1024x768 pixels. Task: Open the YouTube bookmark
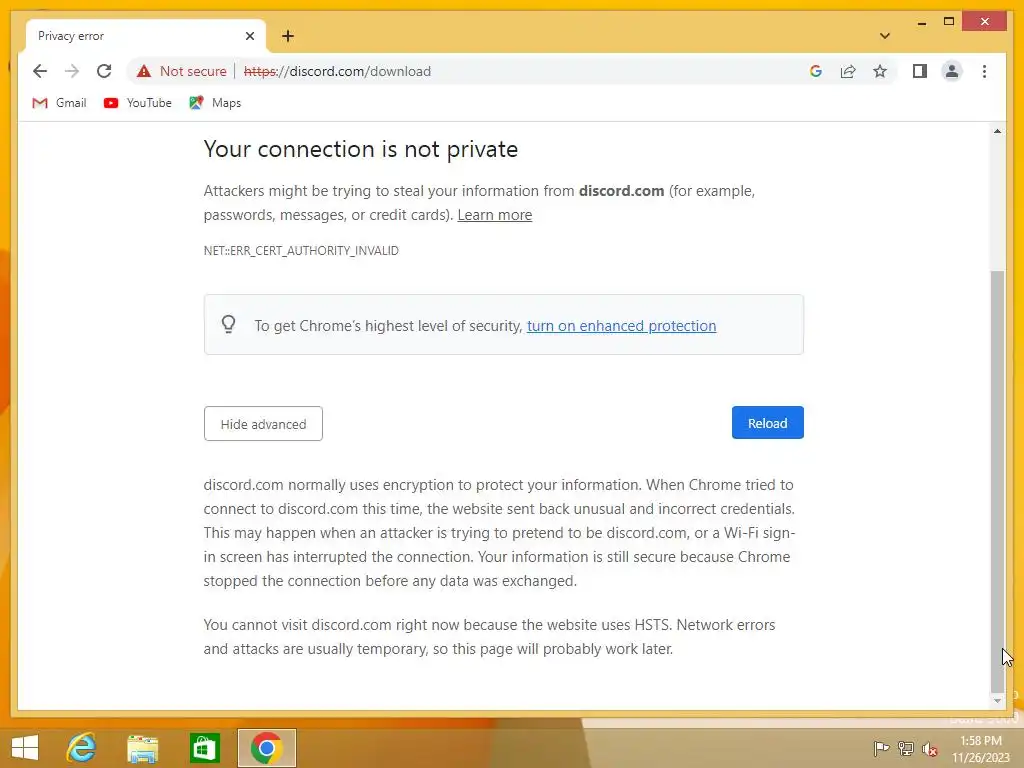point(138,103)
